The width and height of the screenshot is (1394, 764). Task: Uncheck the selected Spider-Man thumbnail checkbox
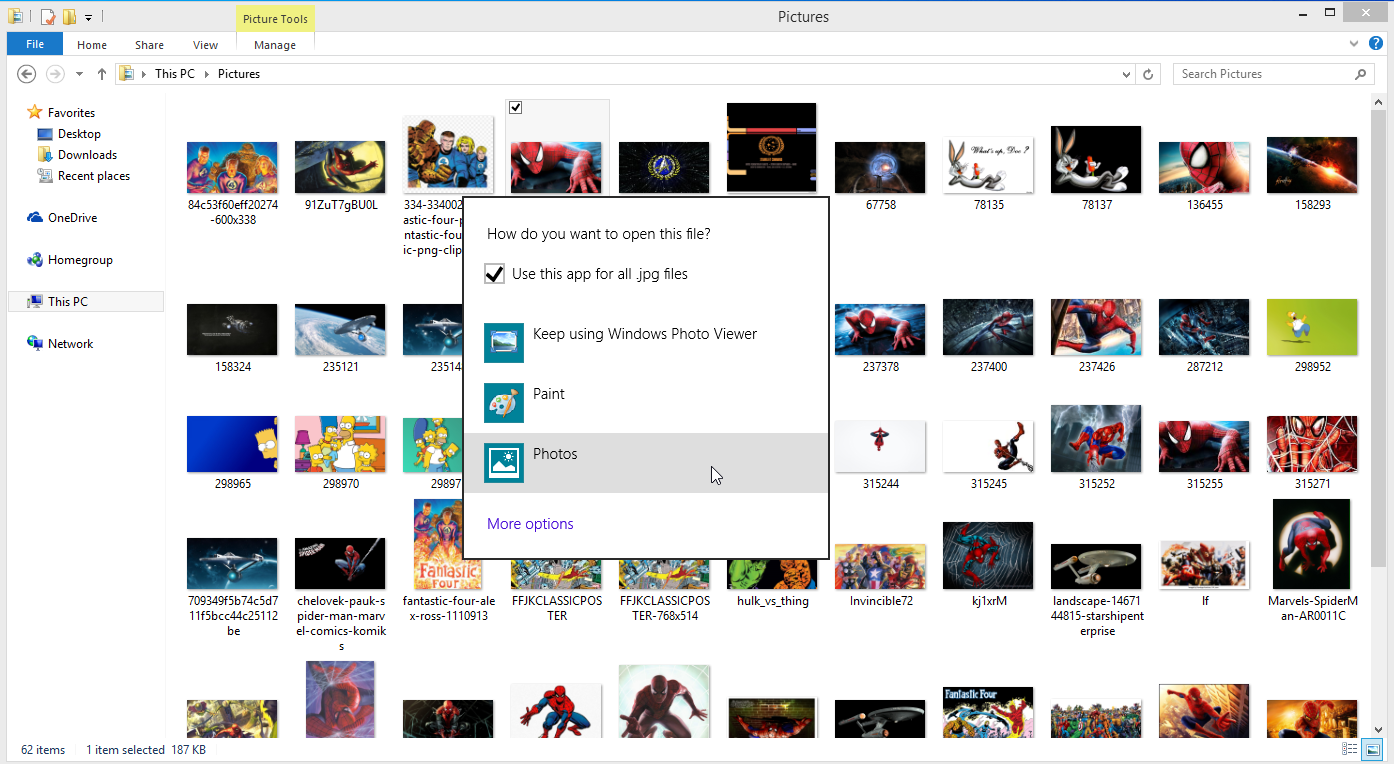[516, 108]
